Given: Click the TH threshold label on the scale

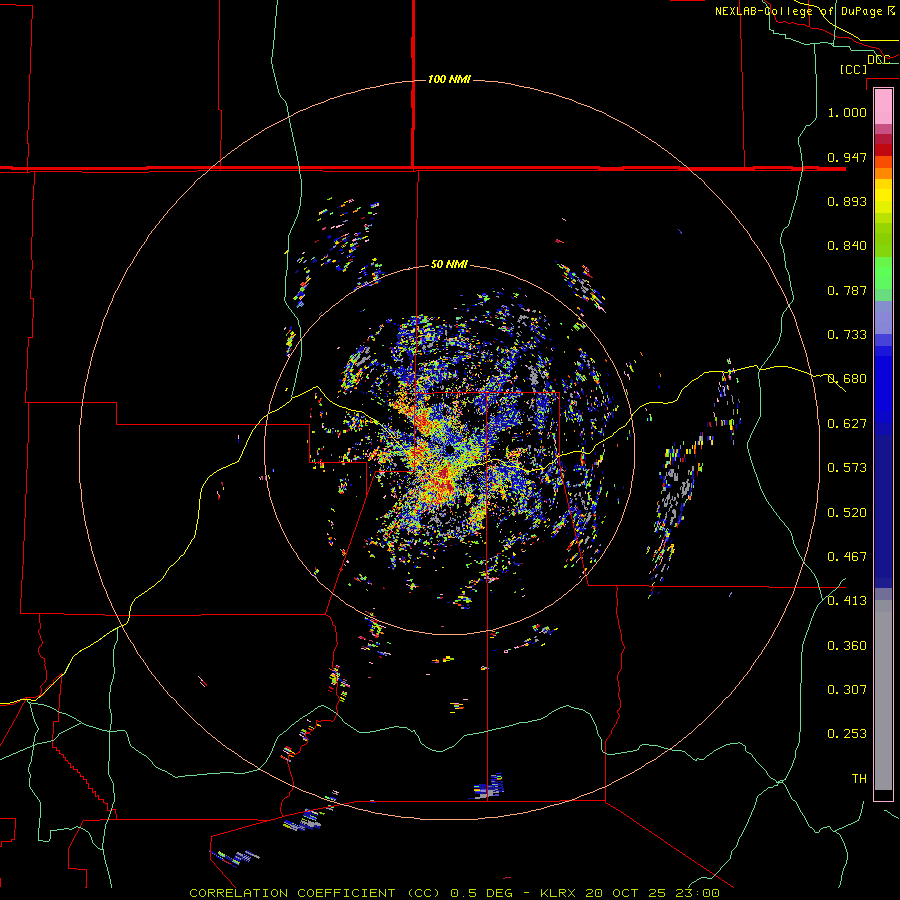Looking at the screenshot, I should pyautogui.click(x=859, y=779).
